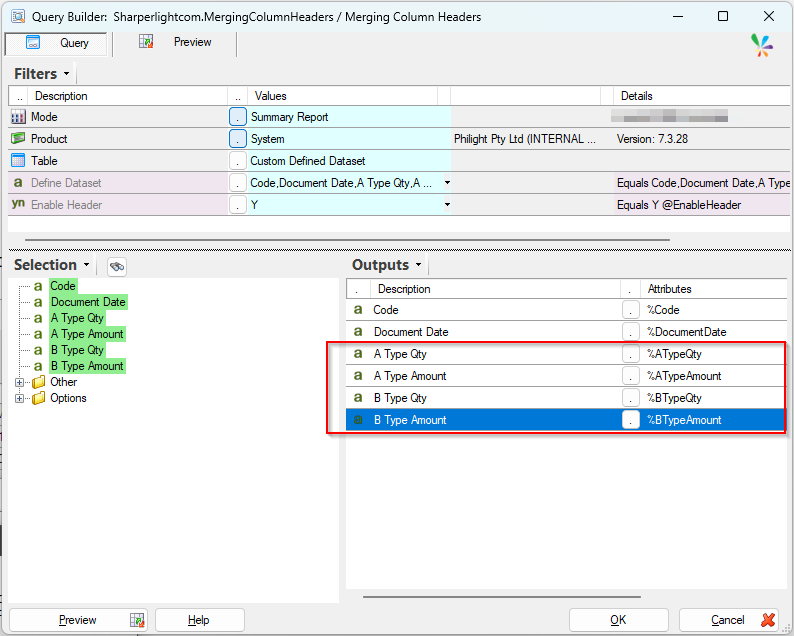Viewport: 794px width, 636px height.
Task: Click the Summary Report value cell
Action: [x=349, y=117]
